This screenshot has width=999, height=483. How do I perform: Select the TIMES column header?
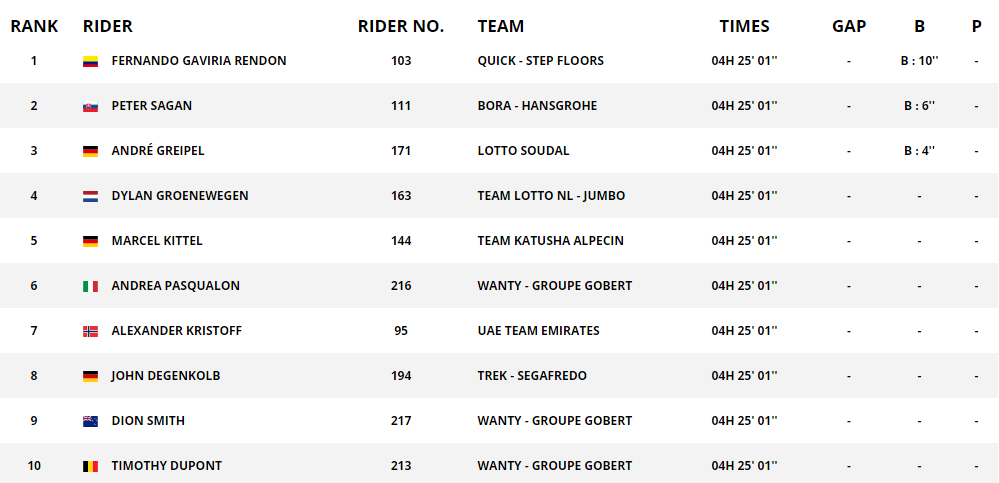click(x=744, y=26)
